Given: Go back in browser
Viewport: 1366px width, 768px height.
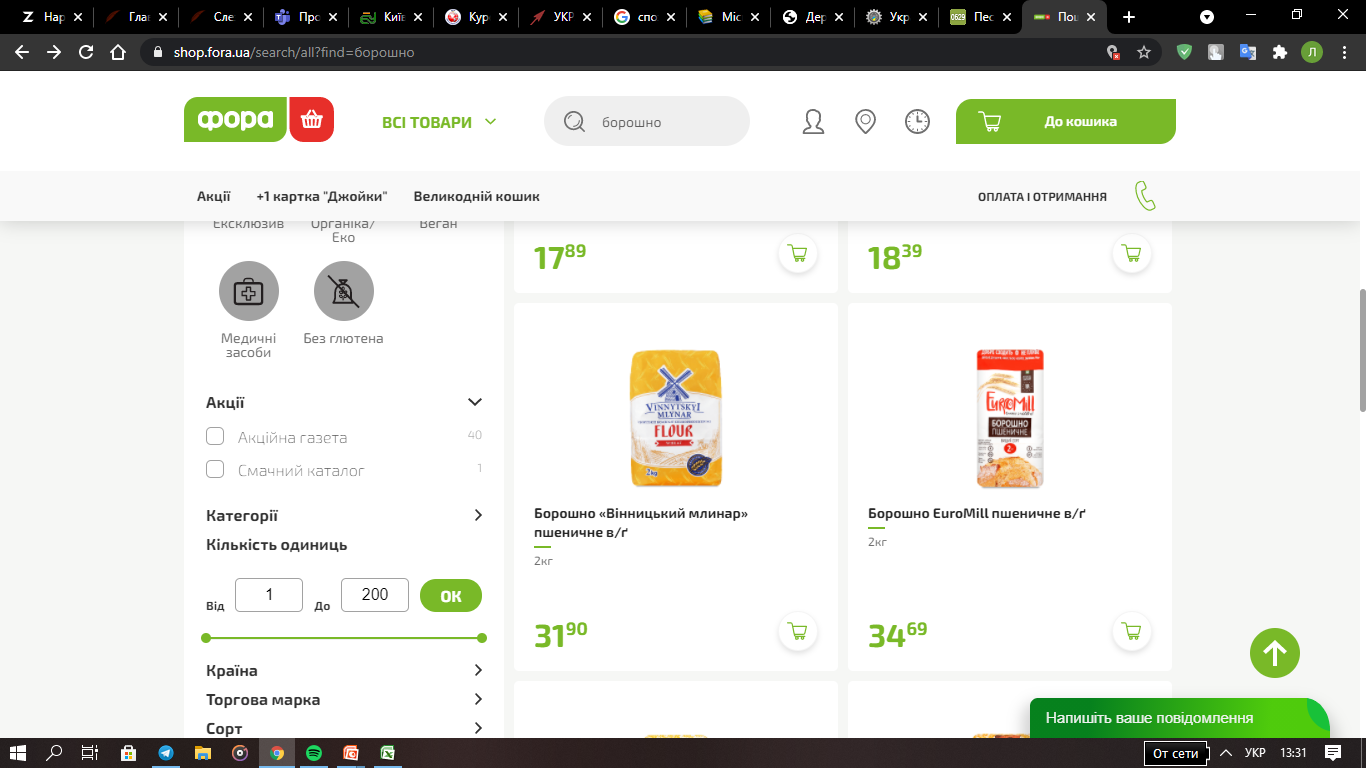Looking at the screenshot, I should 22,52.
